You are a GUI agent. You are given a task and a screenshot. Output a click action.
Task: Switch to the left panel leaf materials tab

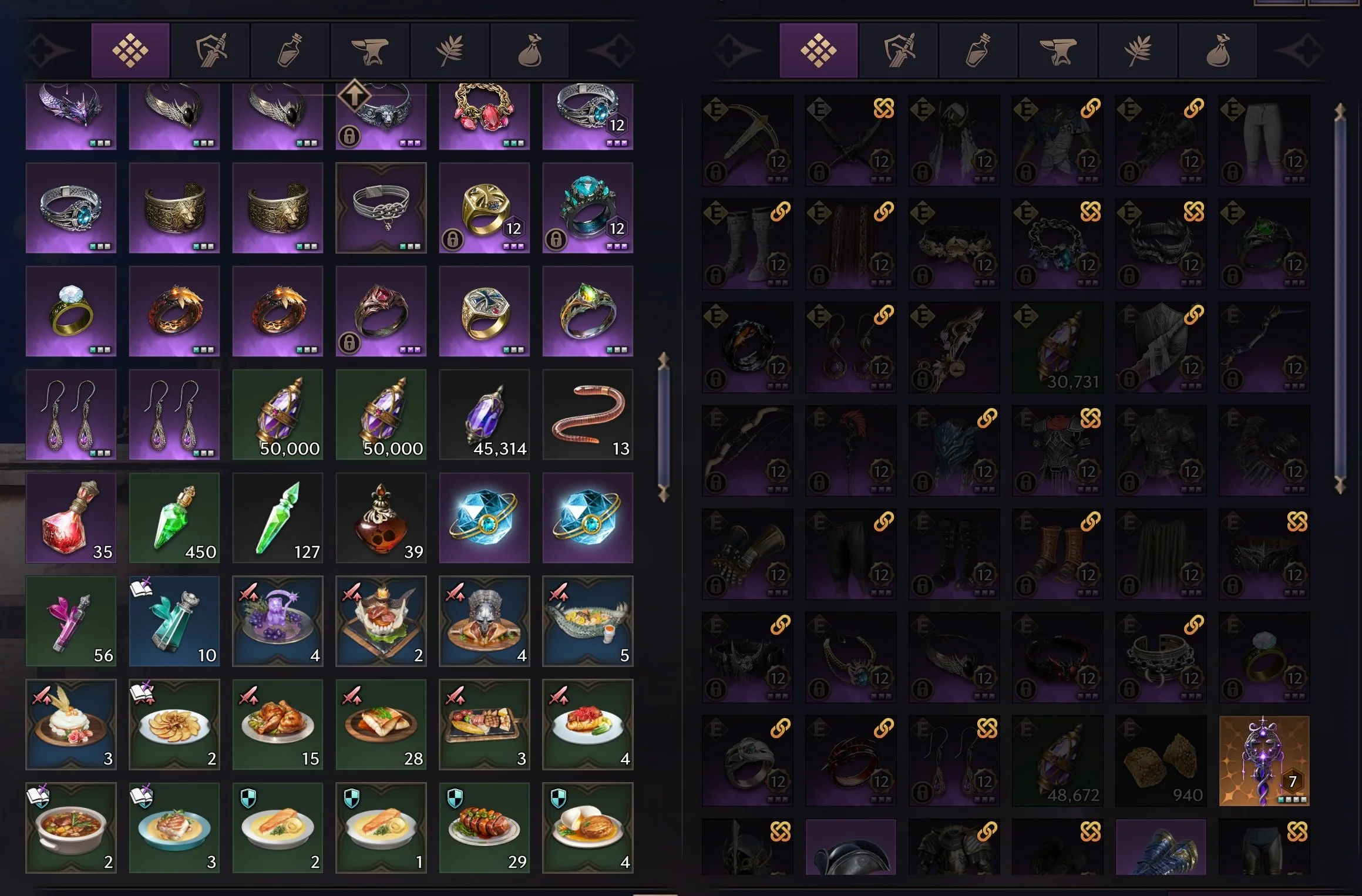450,50
